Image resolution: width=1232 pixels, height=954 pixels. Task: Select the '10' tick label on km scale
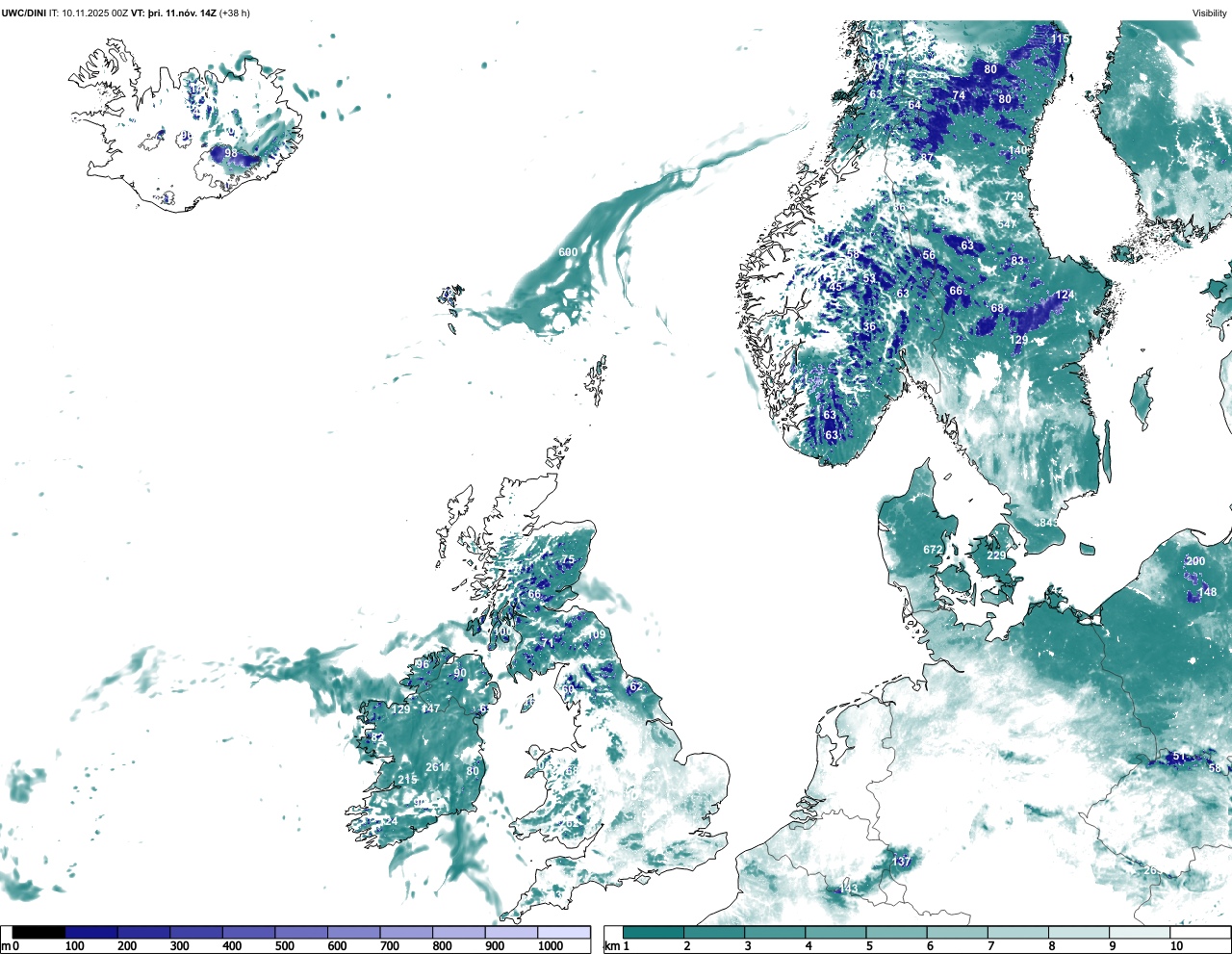(x=1176, y=946)
